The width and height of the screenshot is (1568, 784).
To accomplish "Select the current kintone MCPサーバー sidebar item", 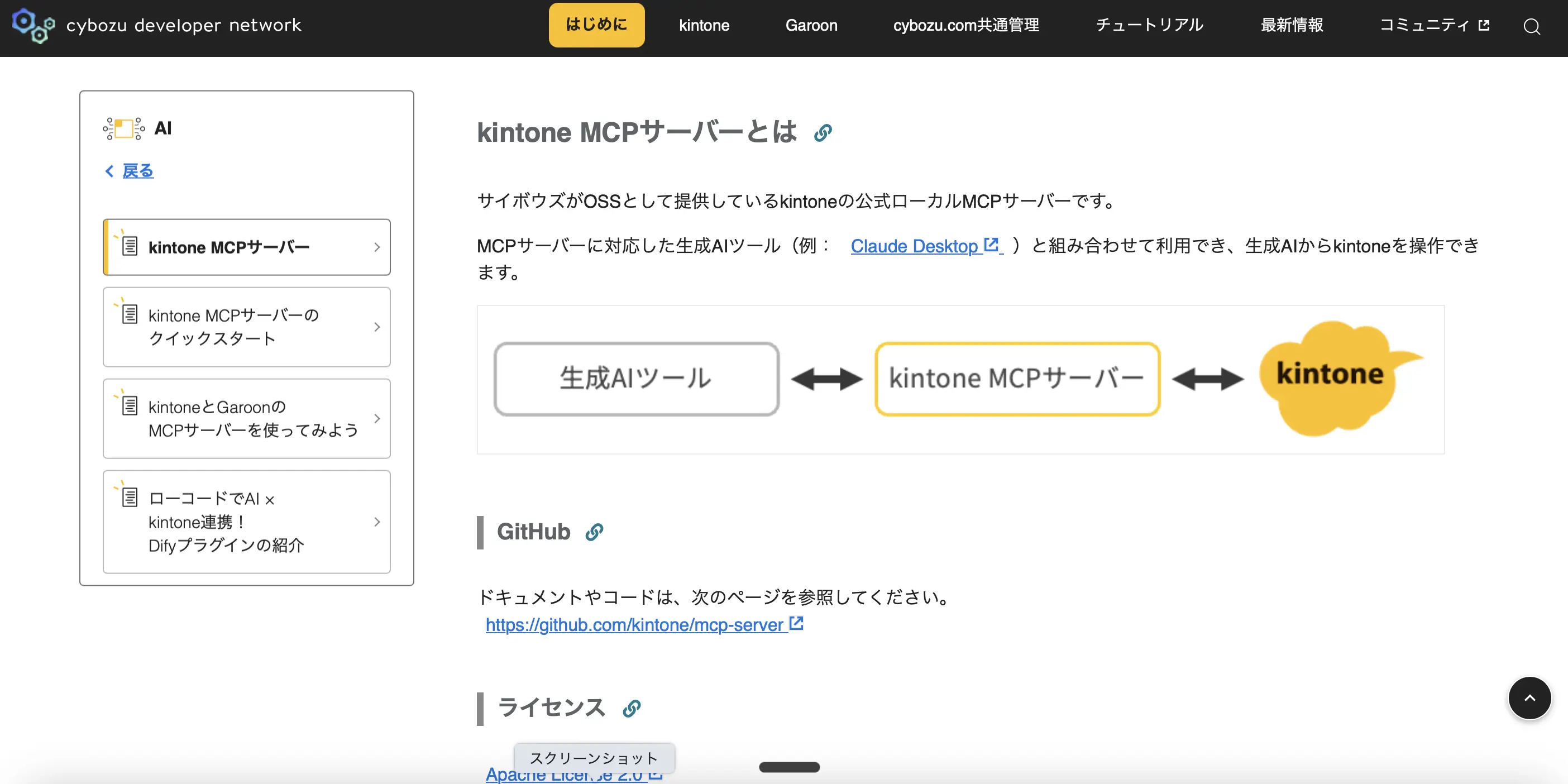I will click(x=246, y=247).
